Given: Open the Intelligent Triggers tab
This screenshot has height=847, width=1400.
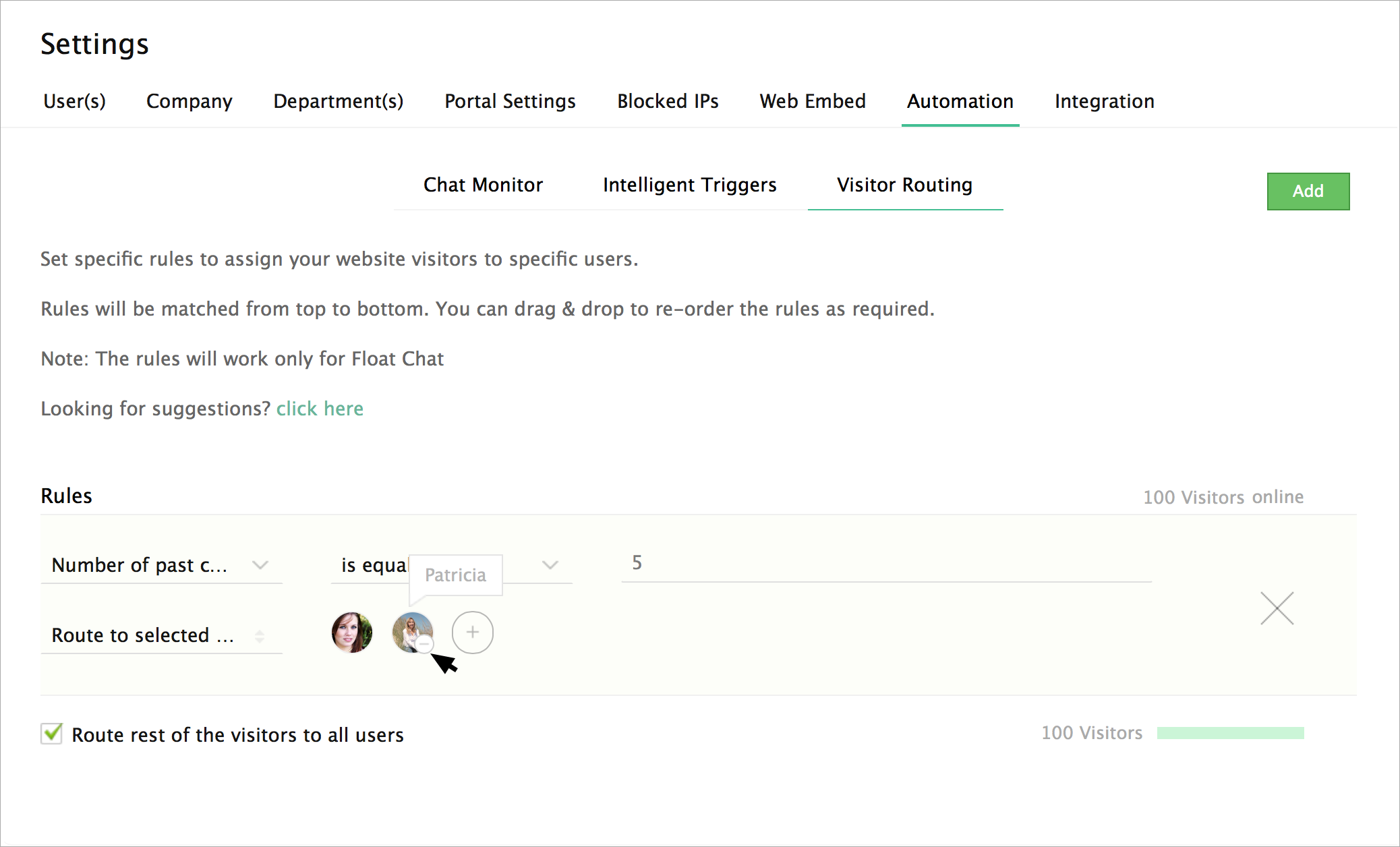Looking at the screenshot, I should click(x=689, y=185).
